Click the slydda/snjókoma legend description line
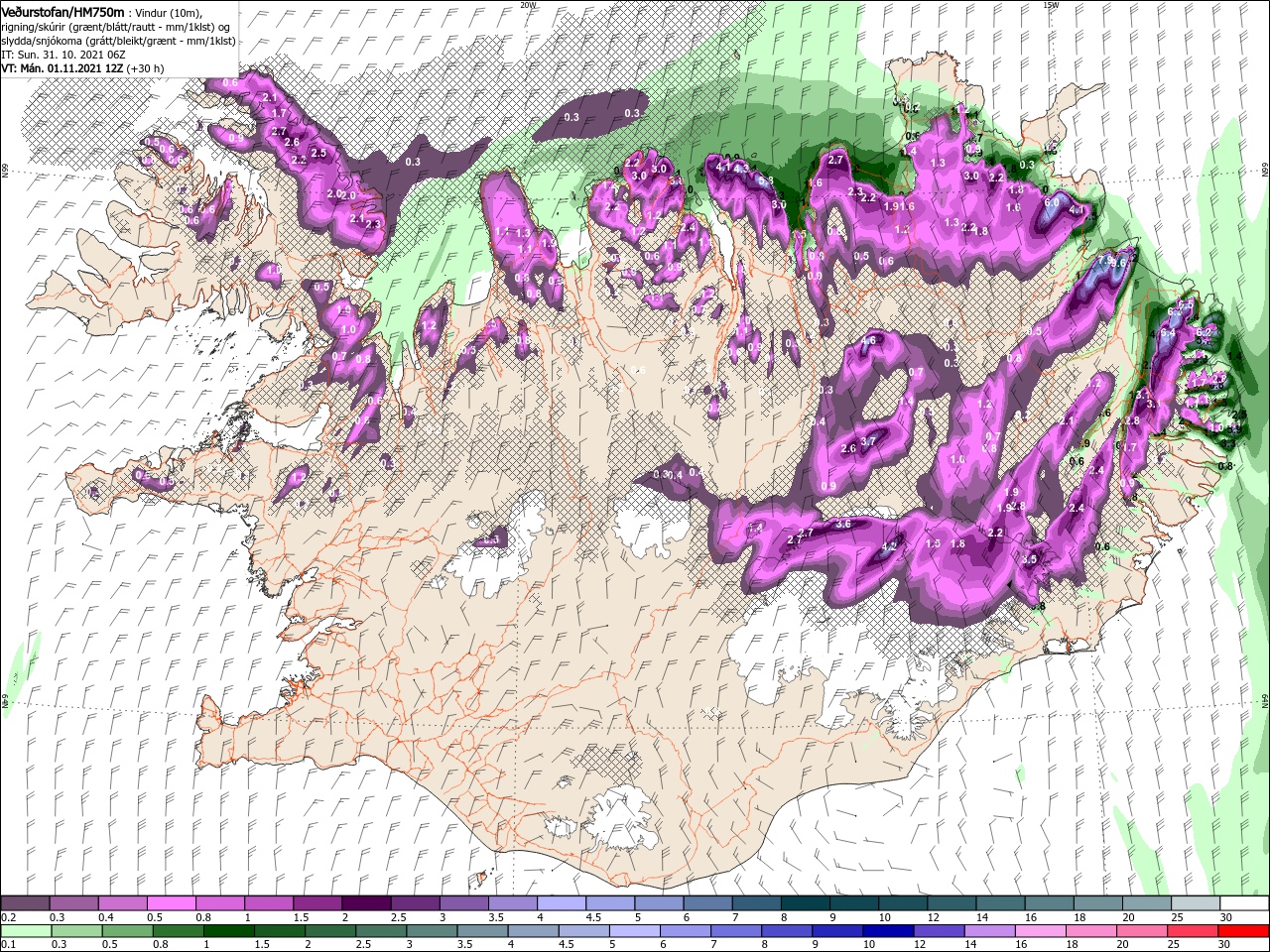1270x952 pixels. click(118, 41)
